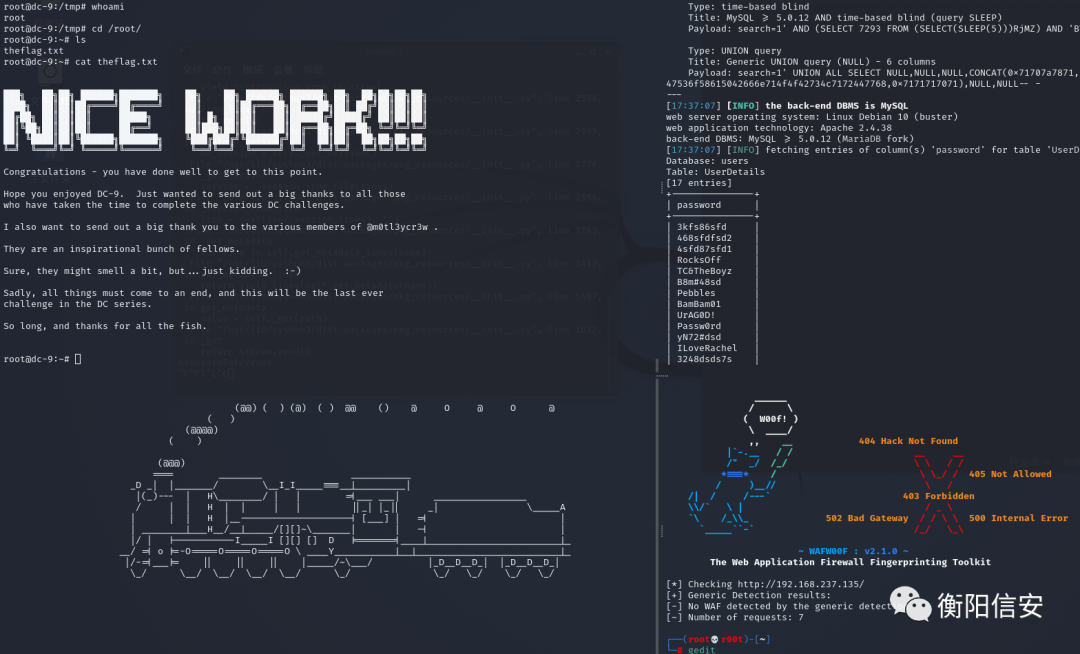Select password entry '3kfs86sfd'
This screenshot has width=1080, height=654.
click(701, 226)
